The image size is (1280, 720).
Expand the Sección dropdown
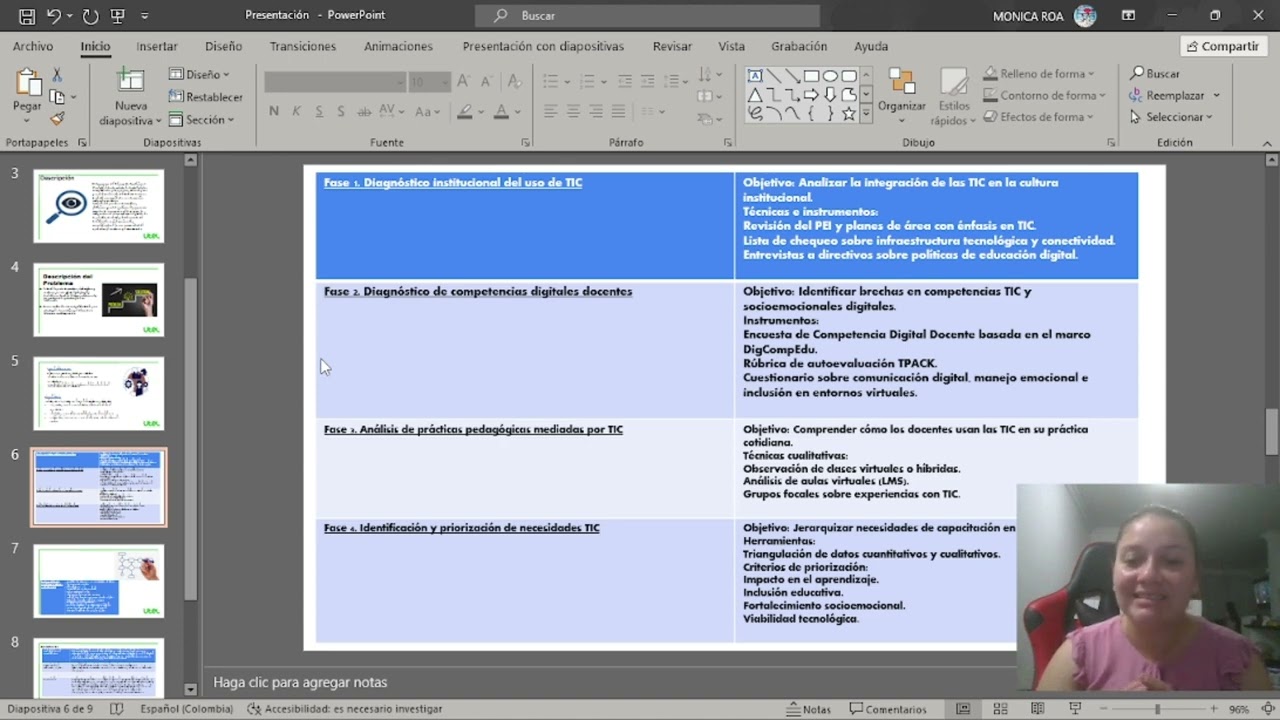tap(201, 119)
